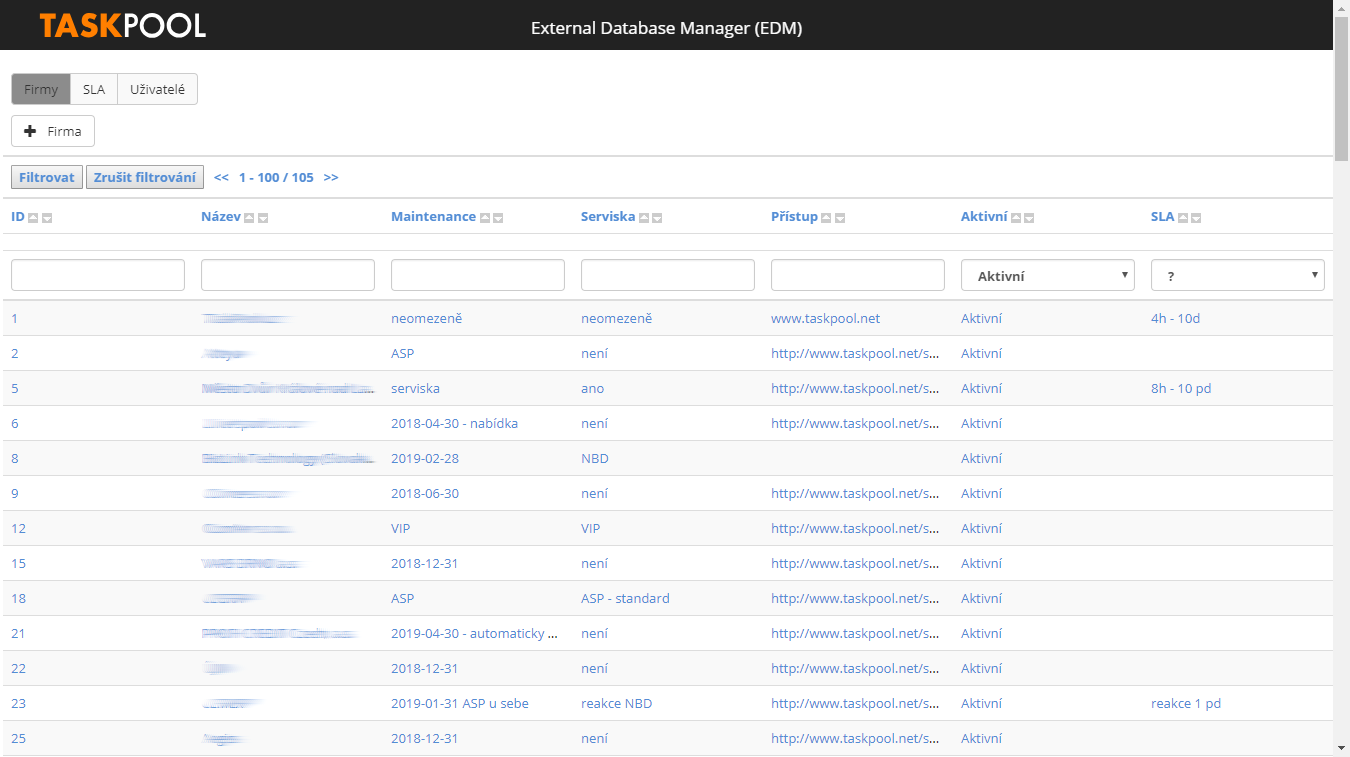The height and width of the screenshot is (757, 1350).
Task: Click 'reakce 1 pd' SLA cell
Action: point(1186,703)
